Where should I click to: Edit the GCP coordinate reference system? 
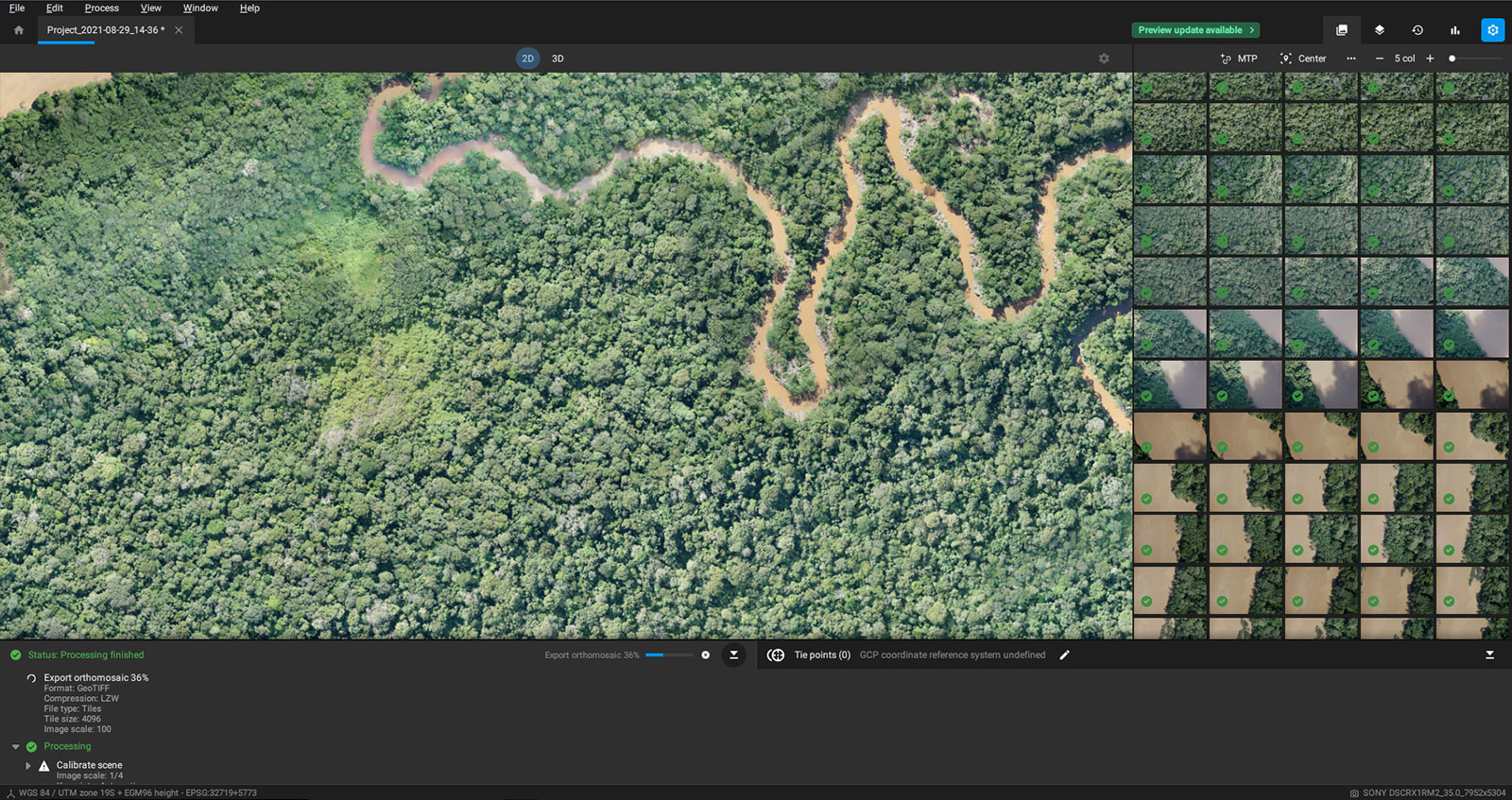tap(1064, 655)
